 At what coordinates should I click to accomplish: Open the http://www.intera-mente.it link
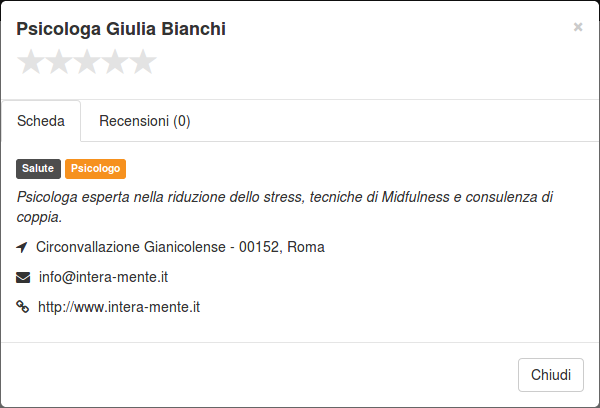coord(119,307)
